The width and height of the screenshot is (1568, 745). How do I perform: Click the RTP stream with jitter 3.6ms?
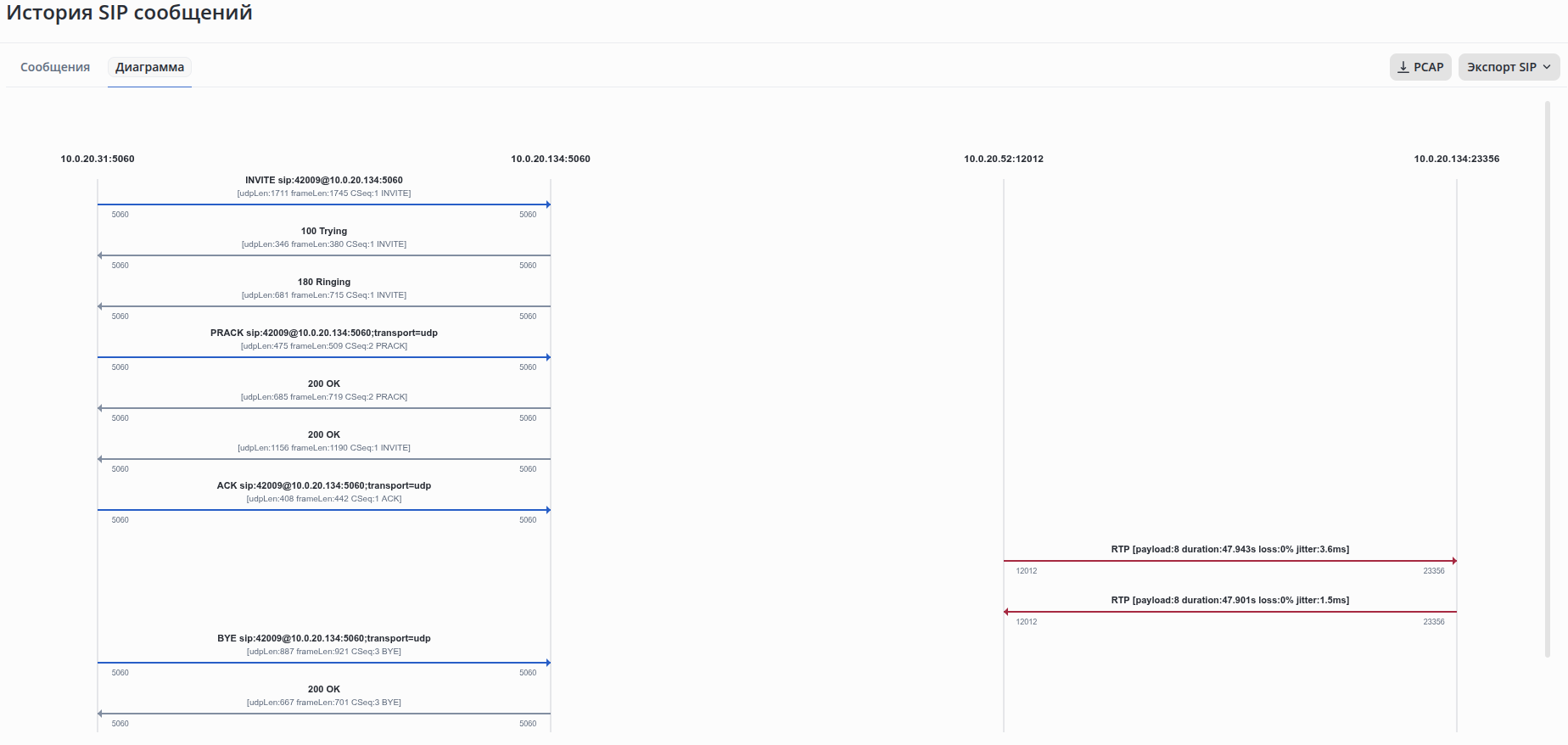pyautogui.click(x=1229, y=549)
